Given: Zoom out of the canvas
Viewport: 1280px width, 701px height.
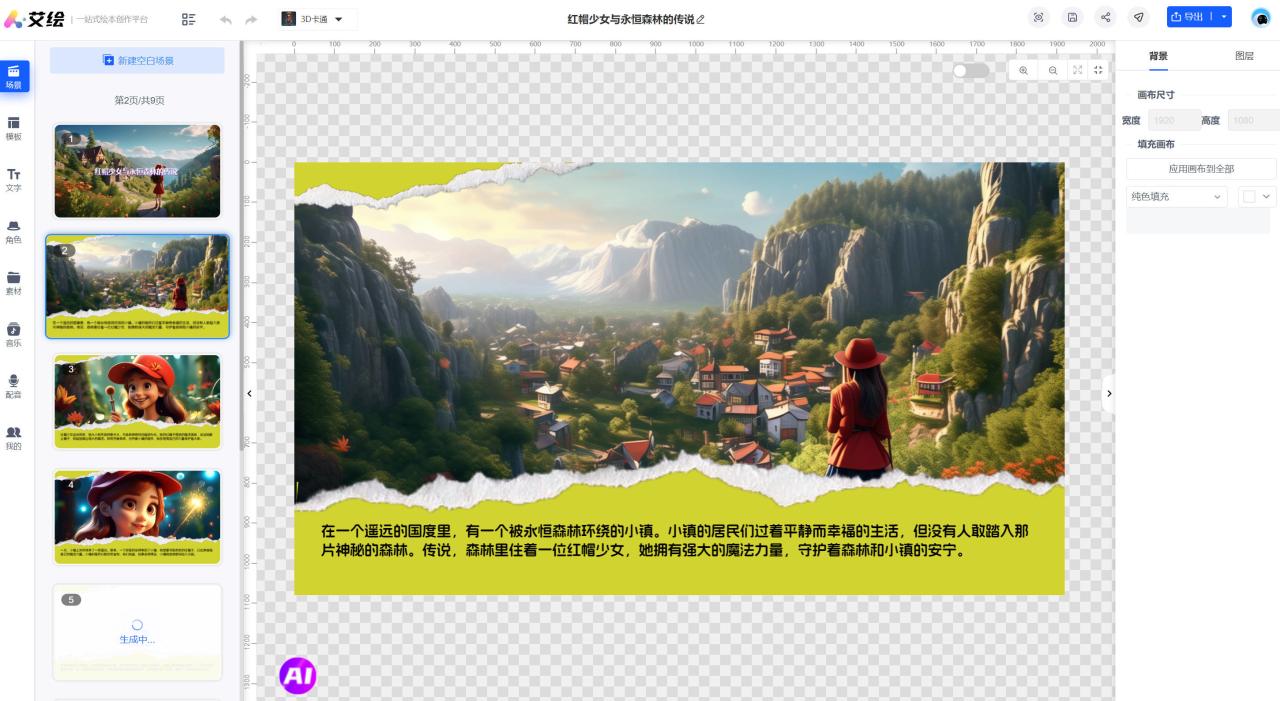Looking at the screenshot, I should [x=1053, y=70].
